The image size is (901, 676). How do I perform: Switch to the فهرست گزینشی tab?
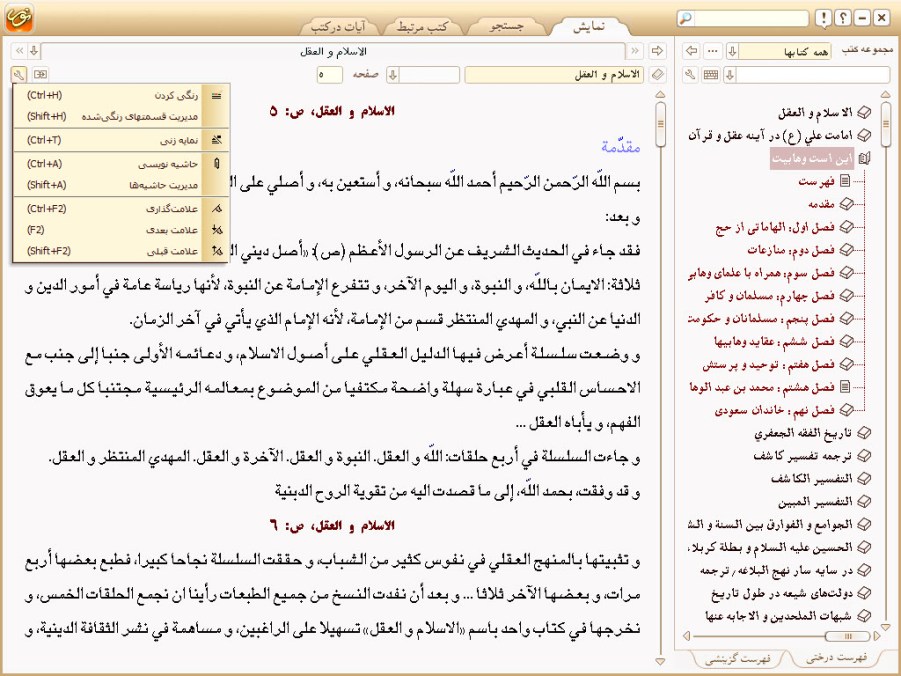coord(738,659)
